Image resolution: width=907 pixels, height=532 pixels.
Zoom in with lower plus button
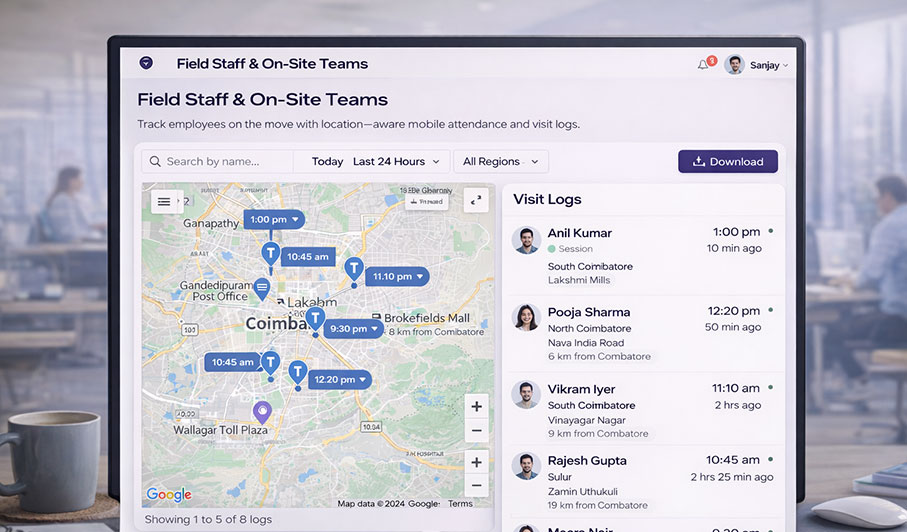pos(477,462)
